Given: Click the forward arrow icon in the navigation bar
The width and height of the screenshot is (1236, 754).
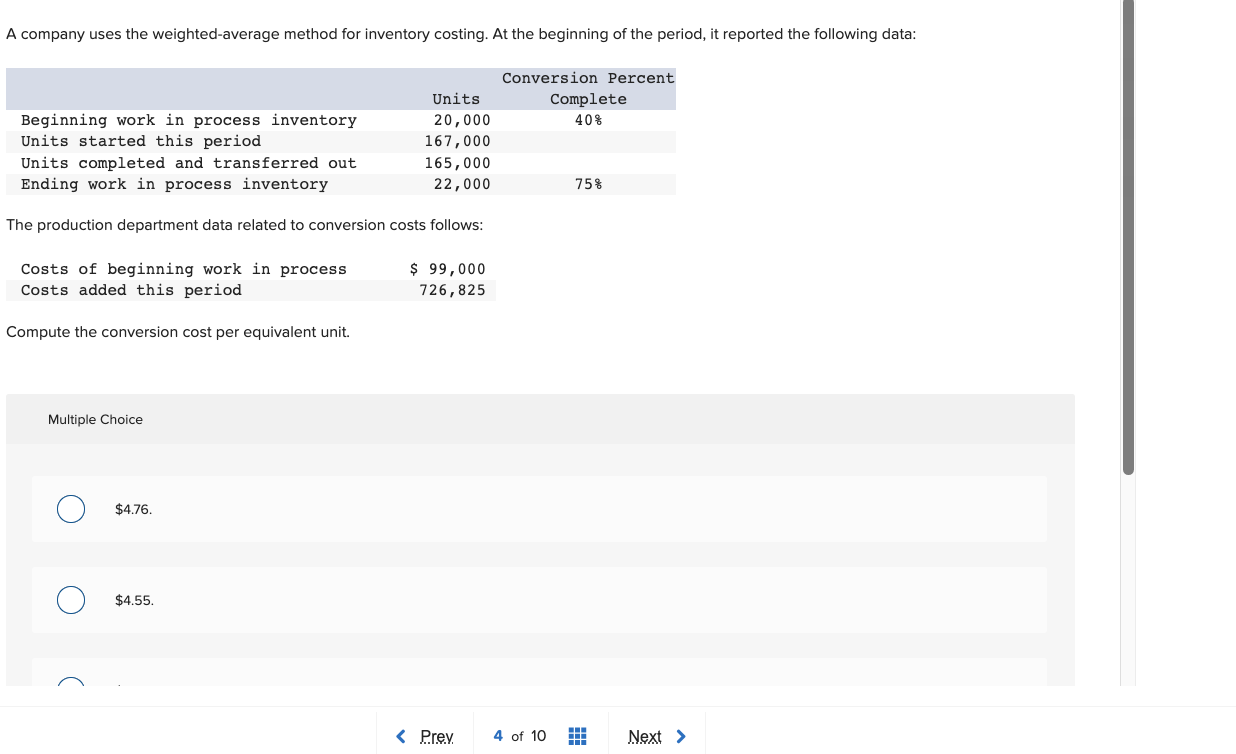Looking at the screenshot, I should pyautogui.click(x=681, y=736).
